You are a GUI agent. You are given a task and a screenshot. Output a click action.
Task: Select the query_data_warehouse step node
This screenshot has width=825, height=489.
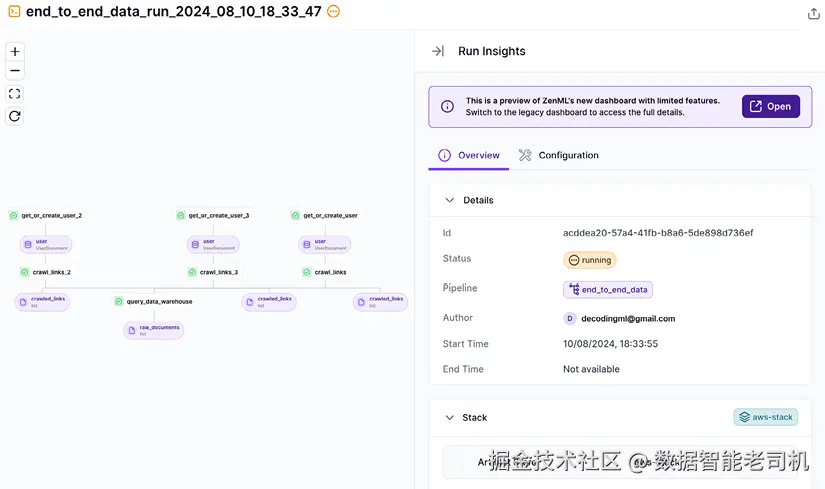coord(154,301)
